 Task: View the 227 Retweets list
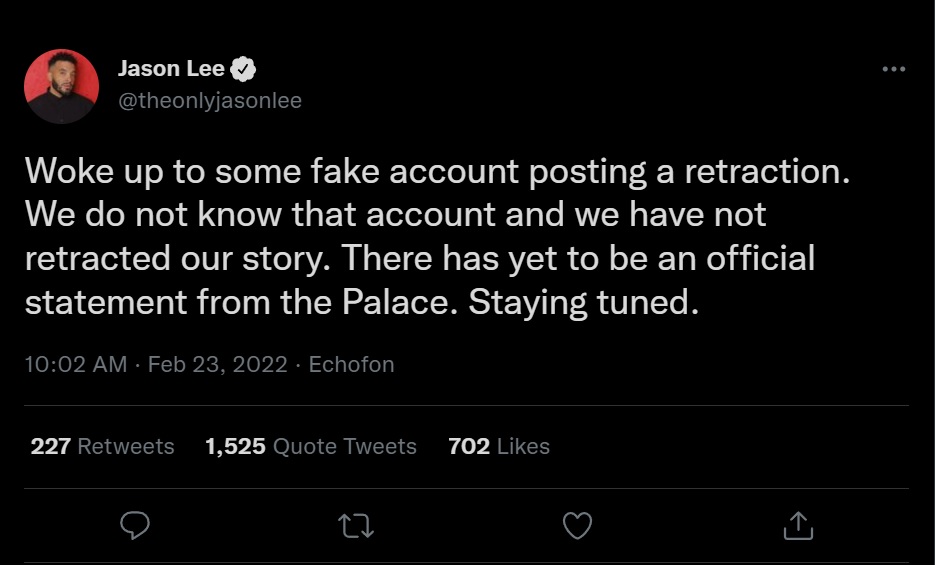pyautogui.click(x=102, y=446)
